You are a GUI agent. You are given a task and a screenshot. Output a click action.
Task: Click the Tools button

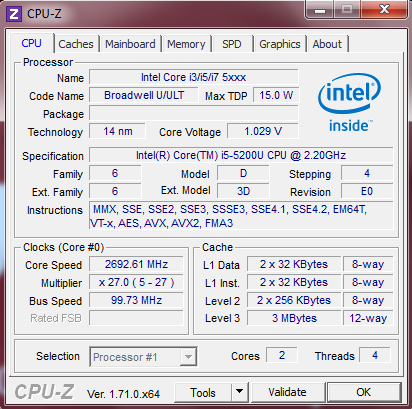coord(203,392)
